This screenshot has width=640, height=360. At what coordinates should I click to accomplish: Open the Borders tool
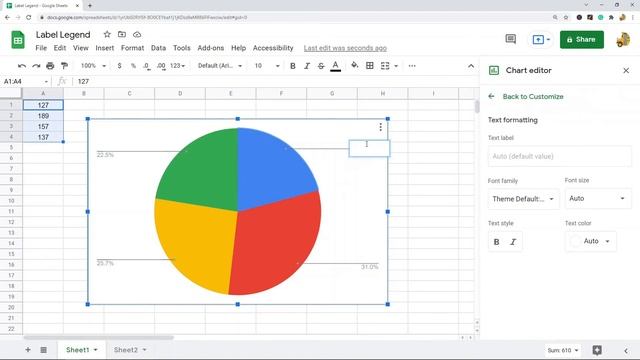(370, 66)
